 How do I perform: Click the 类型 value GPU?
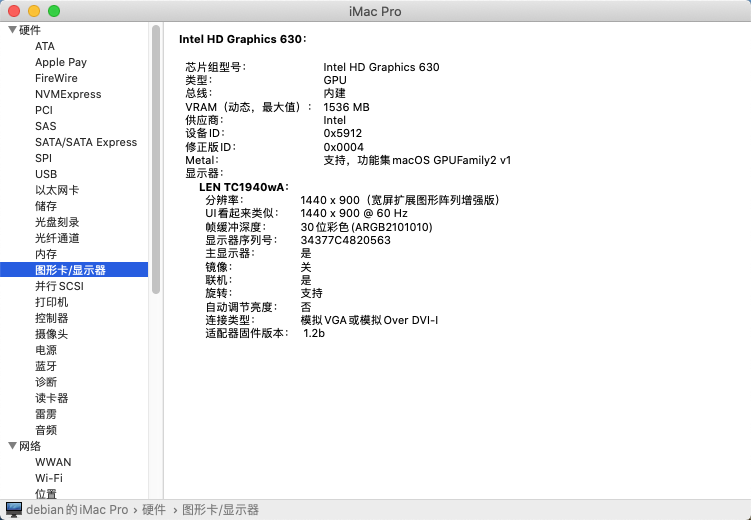pyautogui.click(x=335, y=80)
